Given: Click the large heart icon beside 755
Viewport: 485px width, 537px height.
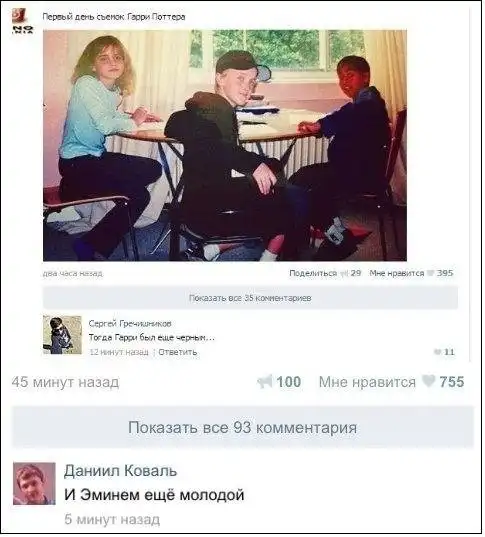Looking at the screenshot, I should coord(428,381).
